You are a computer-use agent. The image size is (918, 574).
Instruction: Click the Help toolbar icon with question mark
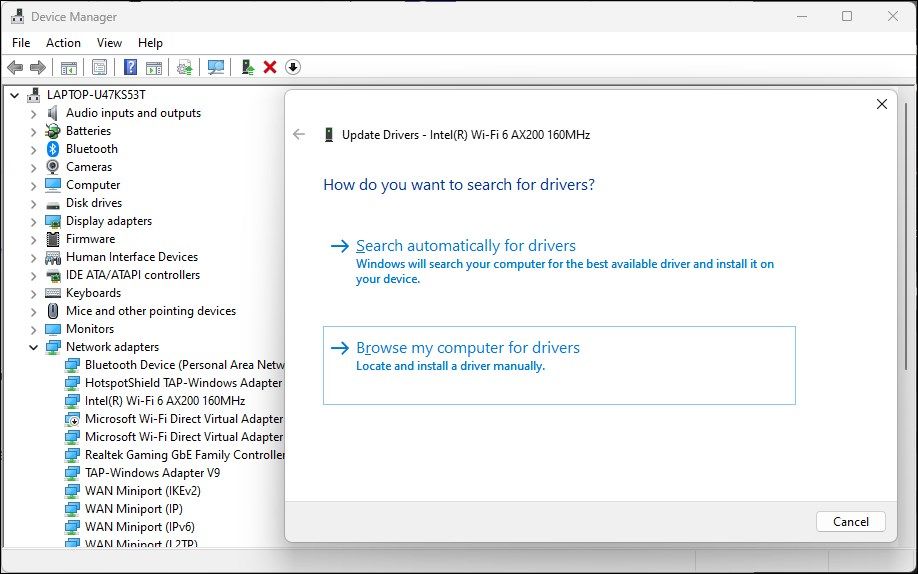130,67
